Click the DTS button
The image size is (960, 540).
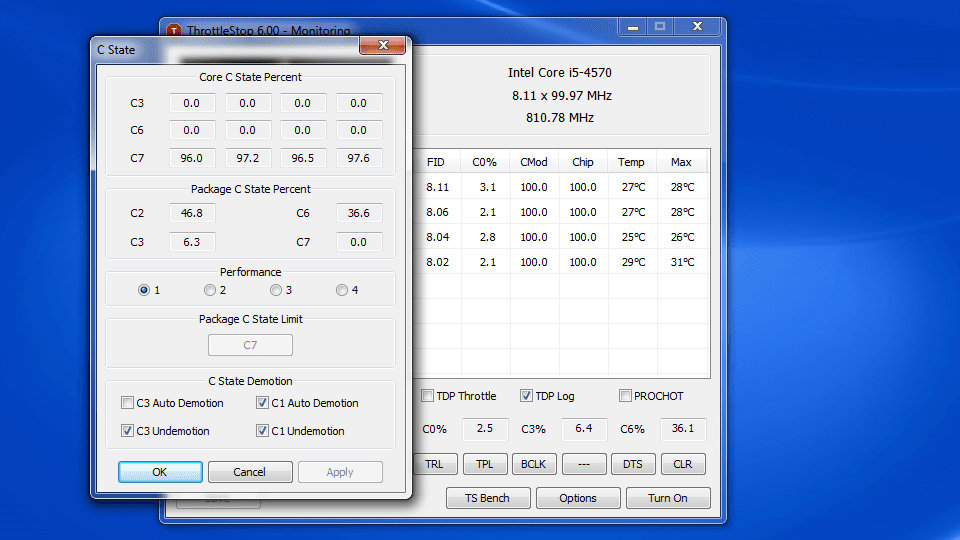(x=633, y=464)
